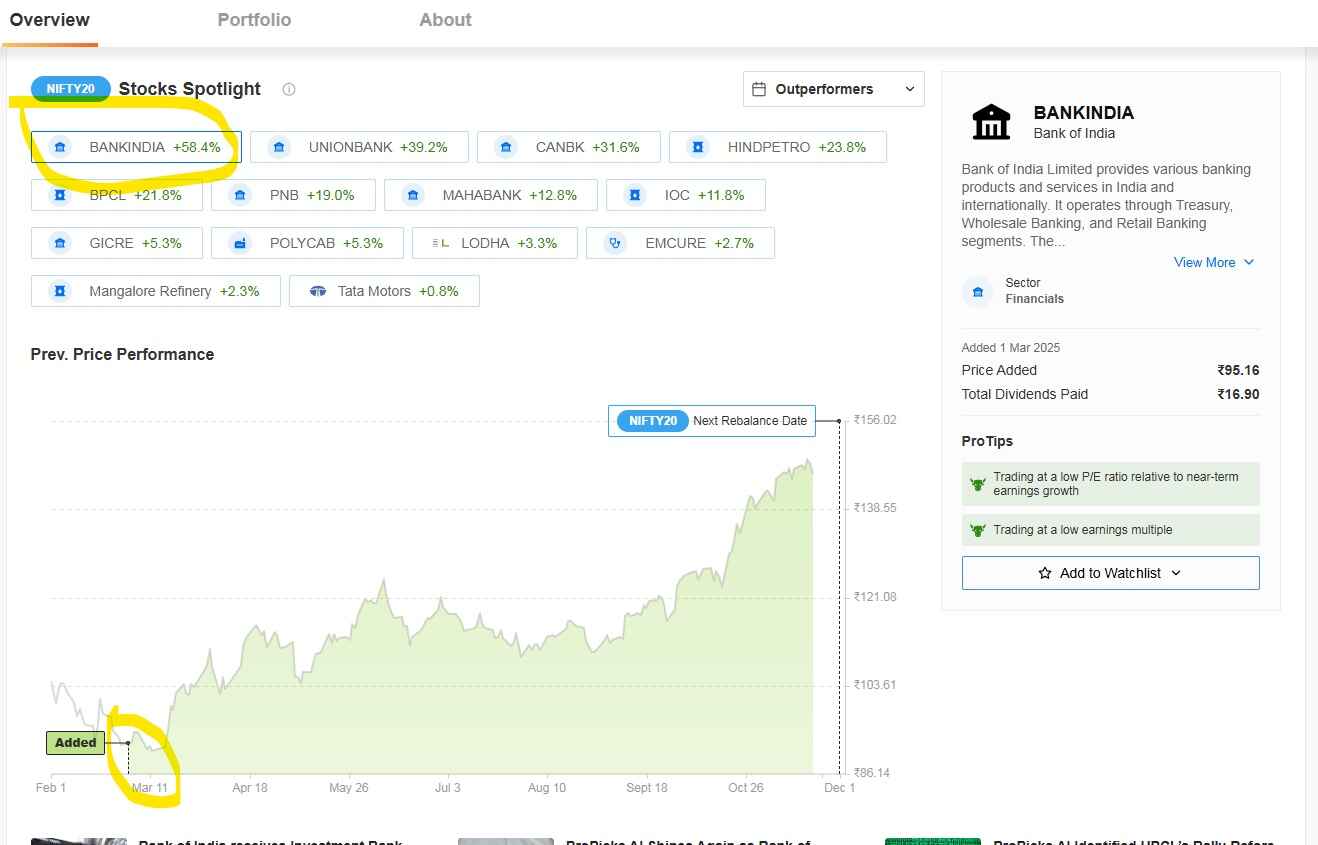Click the UNIONBANK stock chip icon
The image size is (1318, 845).
[x=278, y=146]
